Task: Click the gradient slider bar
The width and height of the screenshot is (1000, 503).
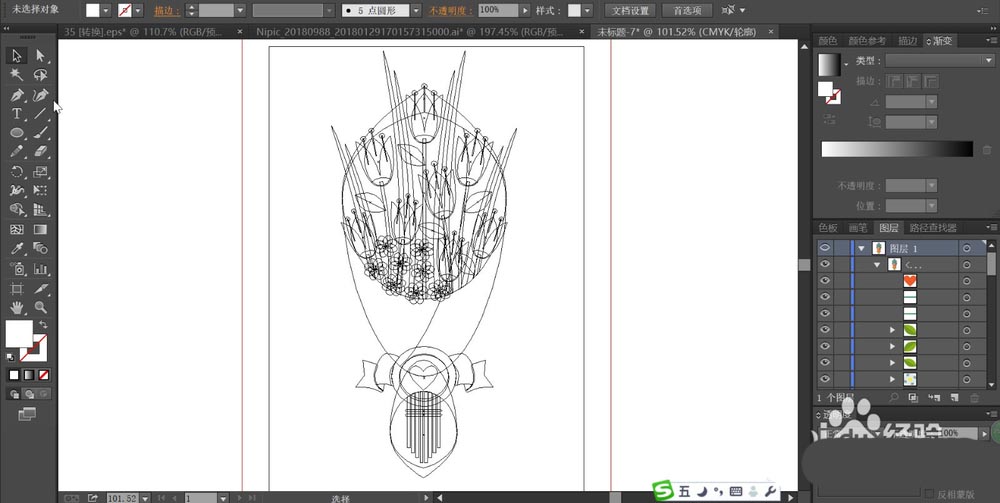Action: pos(897,149)
